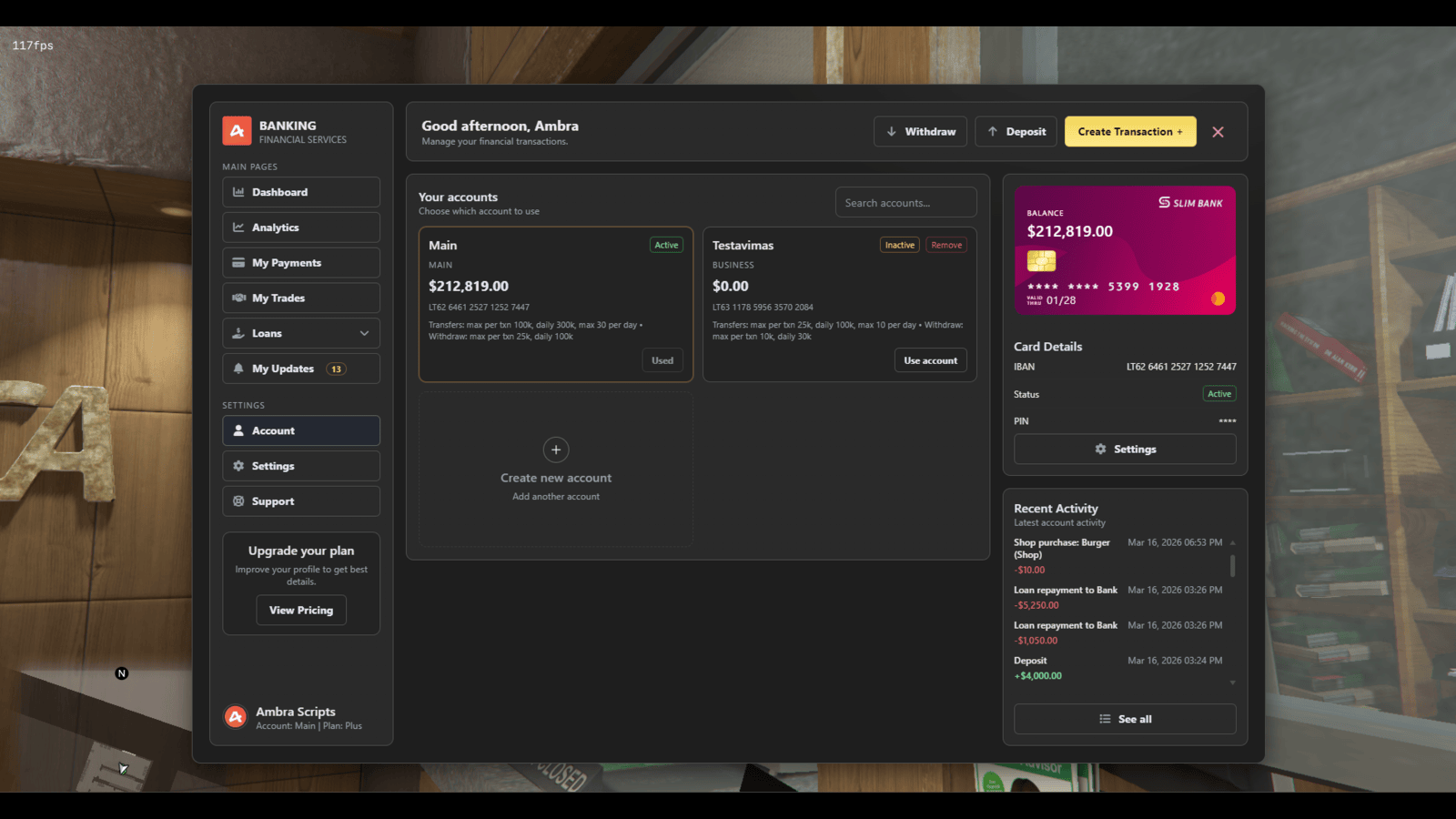The image size is (1456, 819).
Task: Click the down-arrow icon on Withdraw
Action: [894, 131]
